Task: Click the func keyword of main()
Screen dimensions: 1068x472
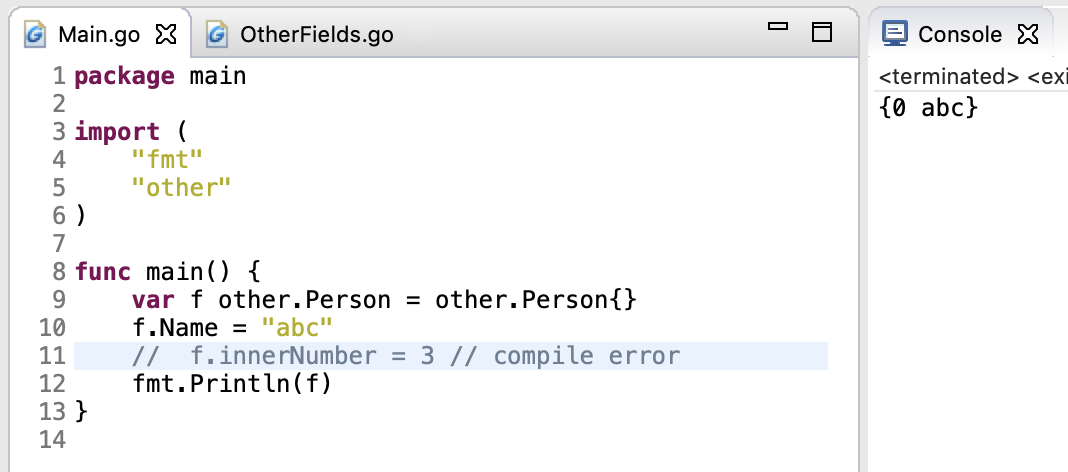Action: [x=103, y=272]
